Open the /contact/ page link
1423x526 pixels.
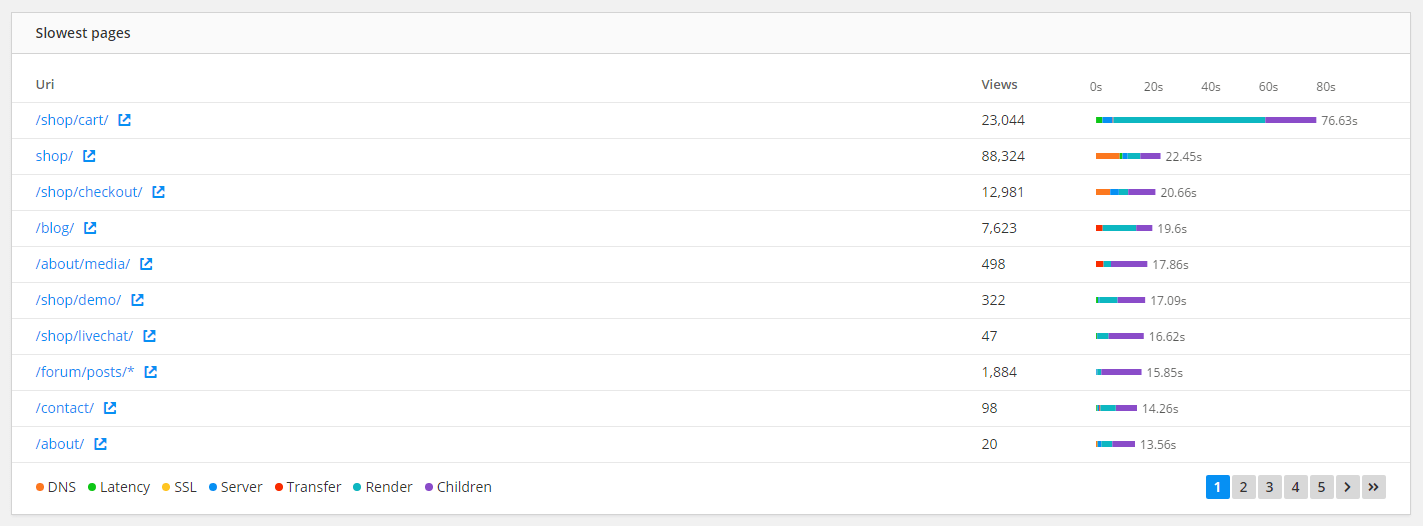point(65,408)
